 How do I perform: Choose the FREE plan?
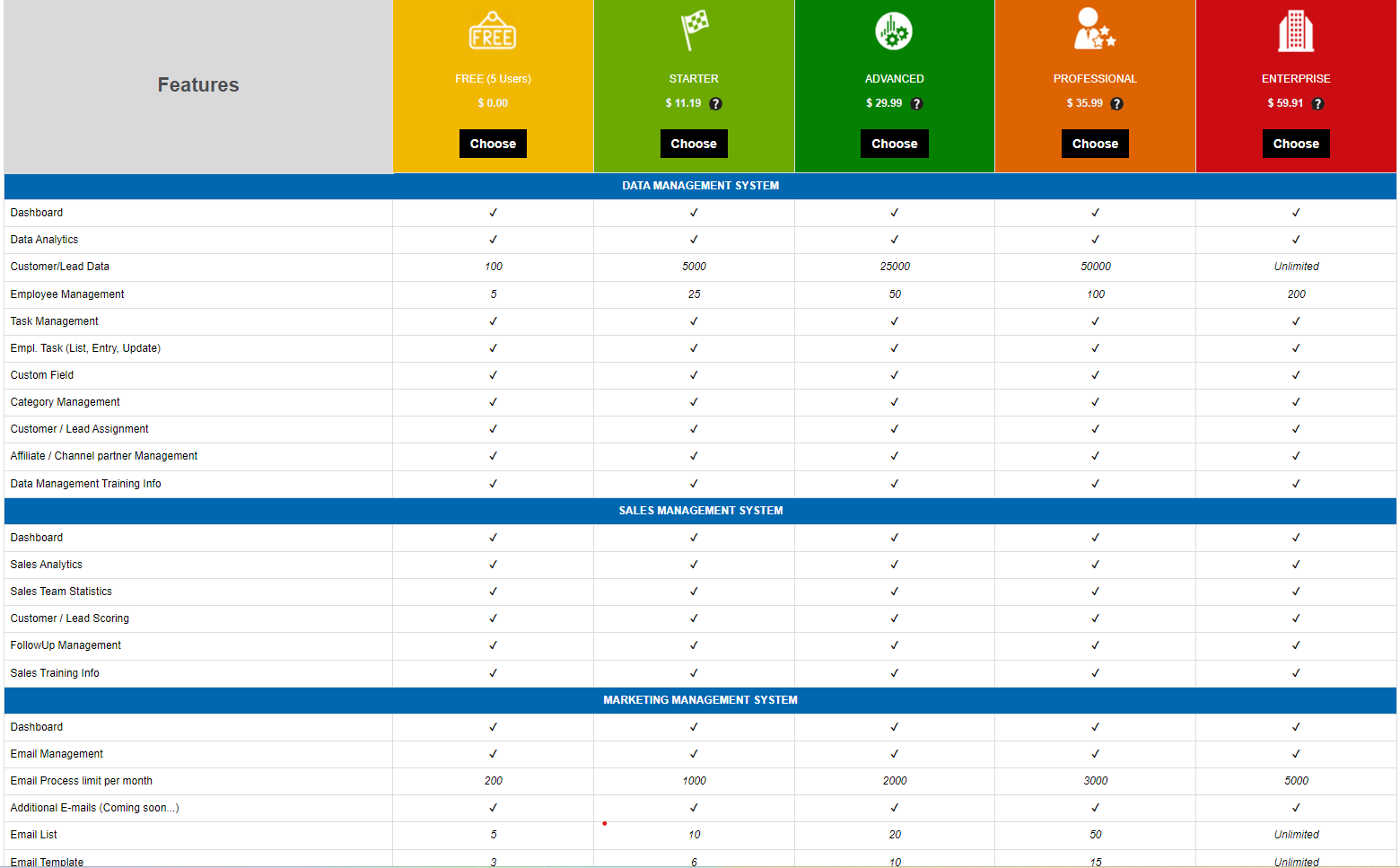pos(493,144)
